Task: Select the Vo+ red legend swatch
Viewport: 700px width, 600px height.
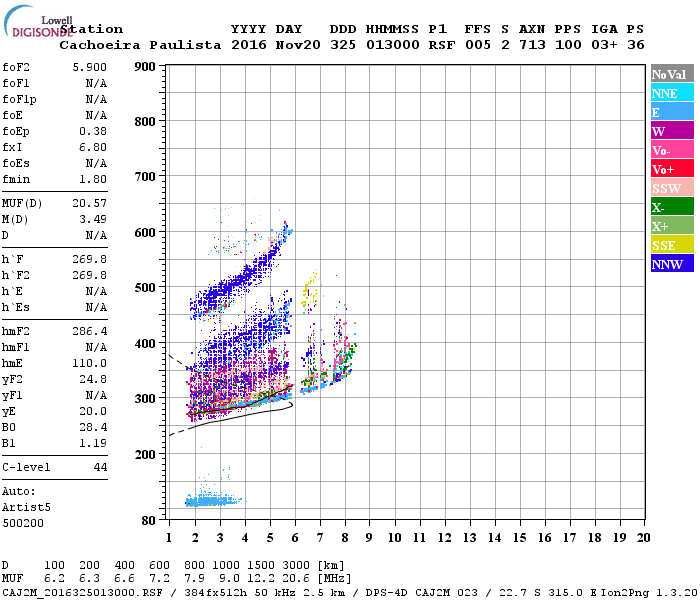Action: [x=672, y=169]
